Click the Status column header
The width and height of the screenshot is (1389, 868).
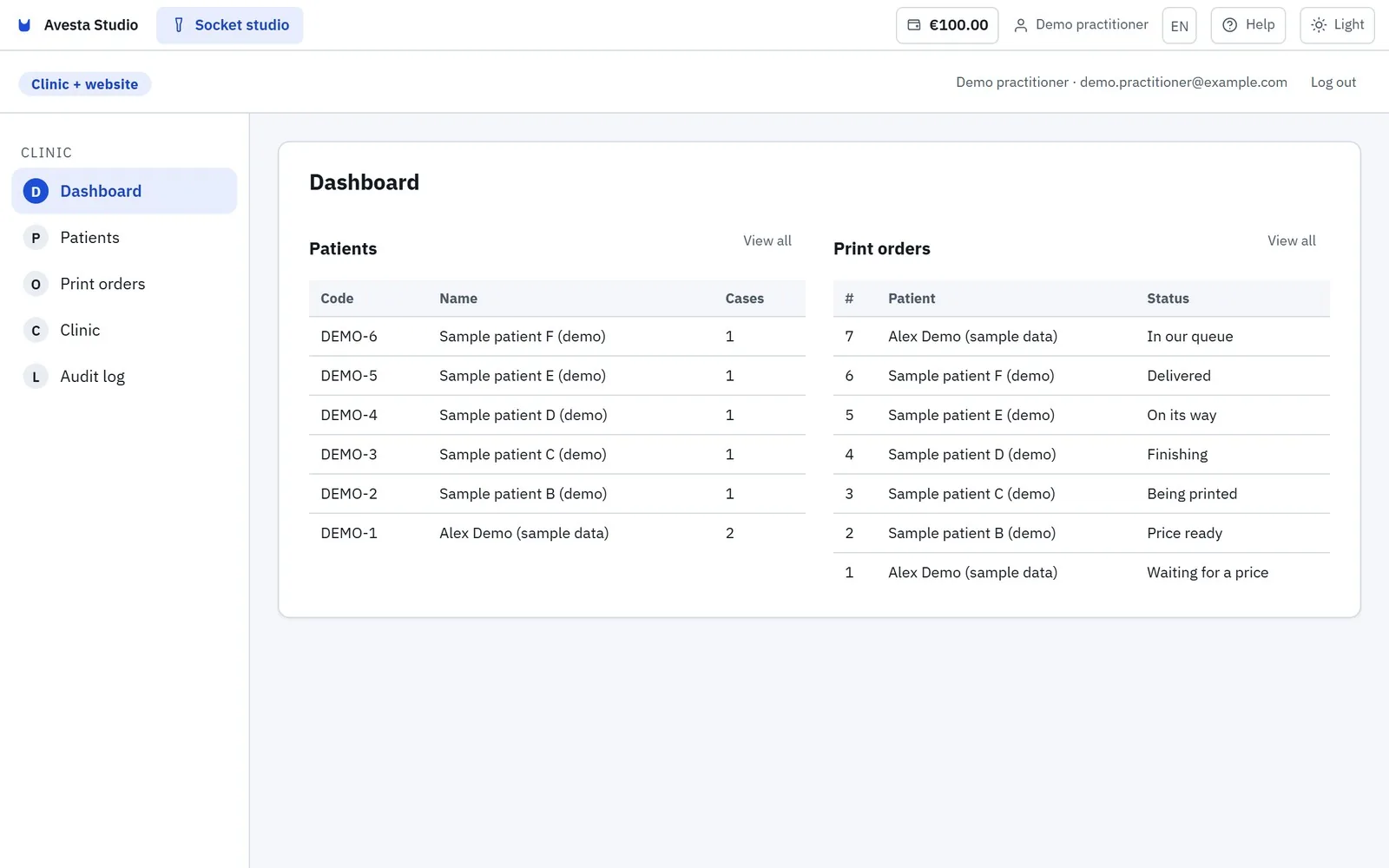(1168, 299)
